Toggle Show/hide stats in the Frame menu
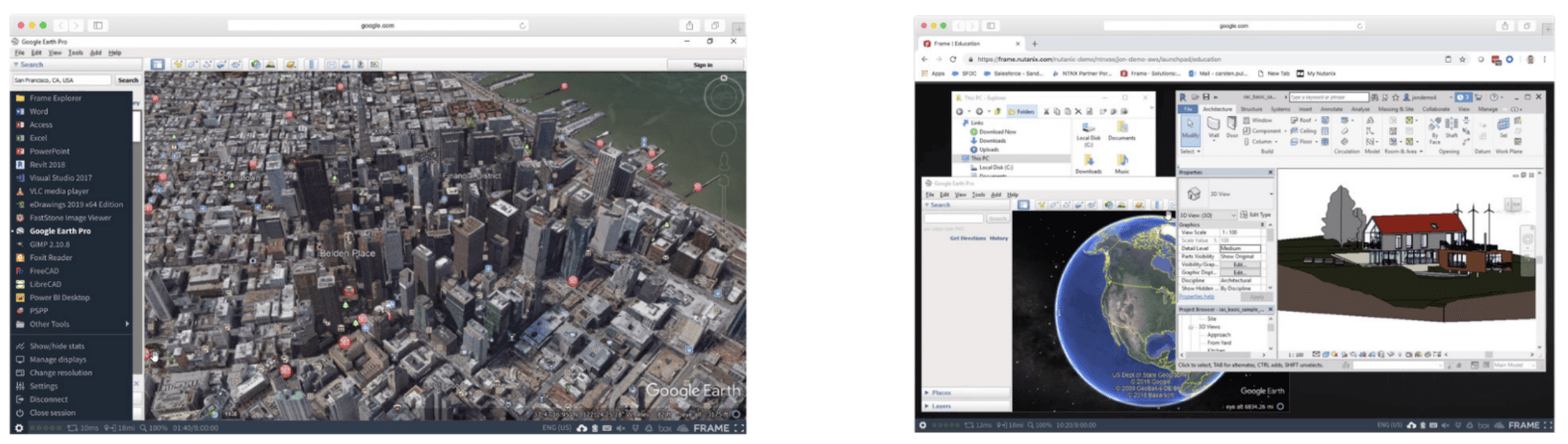1568x444 pixels. pyautogui.click(x=57, y=347)
